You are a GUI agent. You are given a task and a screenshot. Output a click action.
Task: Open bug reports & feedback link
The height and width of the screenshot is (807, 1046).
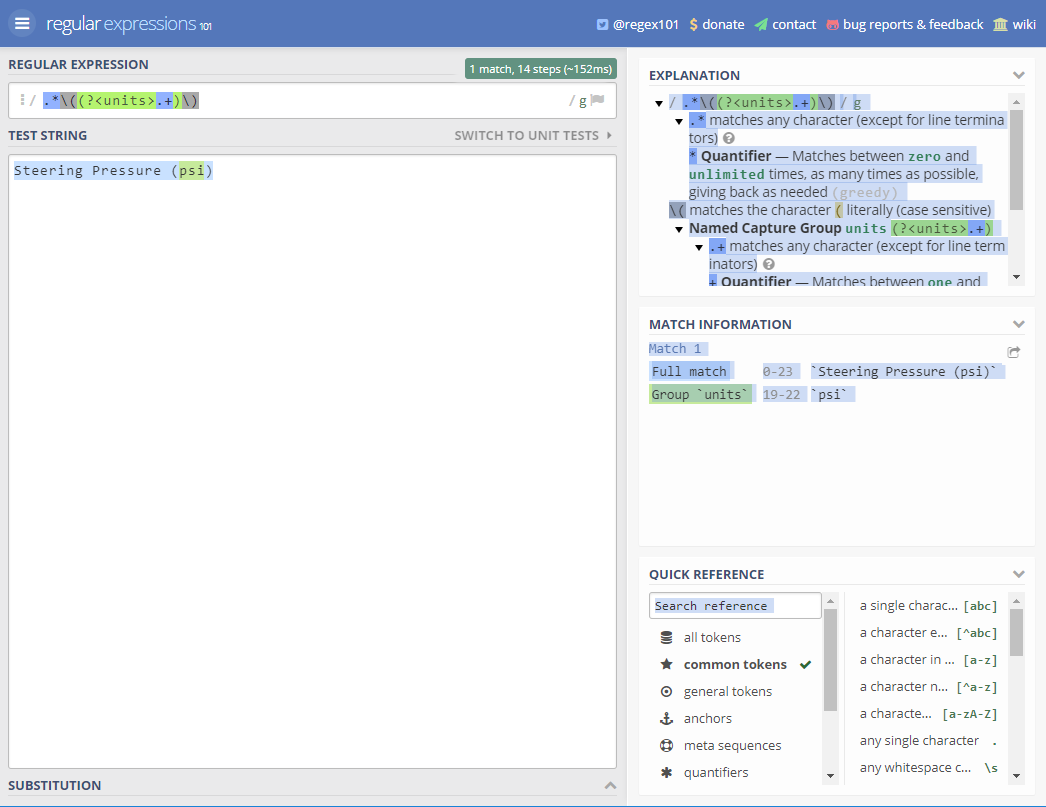(905, 24)
